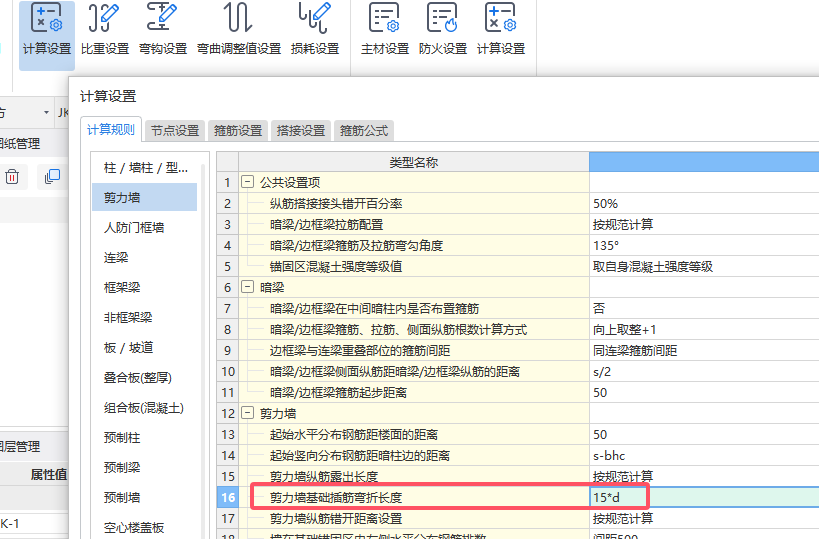Image resolution: width=819 pixels, height=539 pixels.
Task: Switch to 箍筋公式 tab
Action: click(x=364, y=131)
